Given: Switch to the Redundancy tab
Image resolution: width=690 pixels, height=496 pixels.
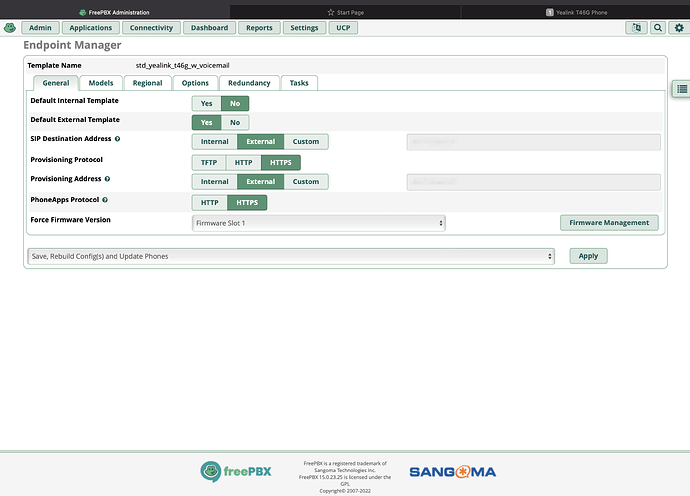Looking at the screenshot, I should coord(249,83).
